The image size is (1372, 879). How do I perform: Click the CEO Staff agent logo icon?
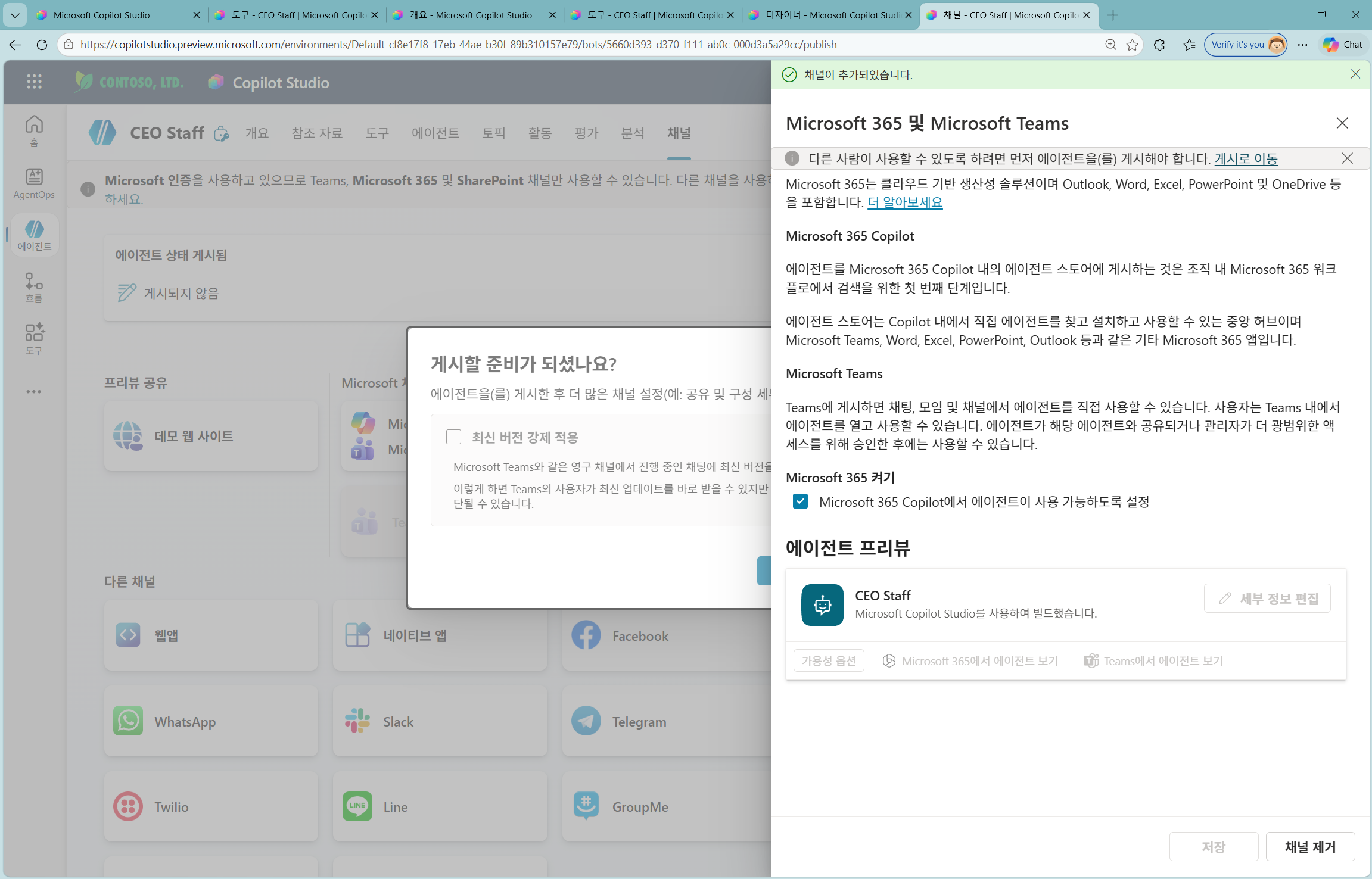(102, 133)
